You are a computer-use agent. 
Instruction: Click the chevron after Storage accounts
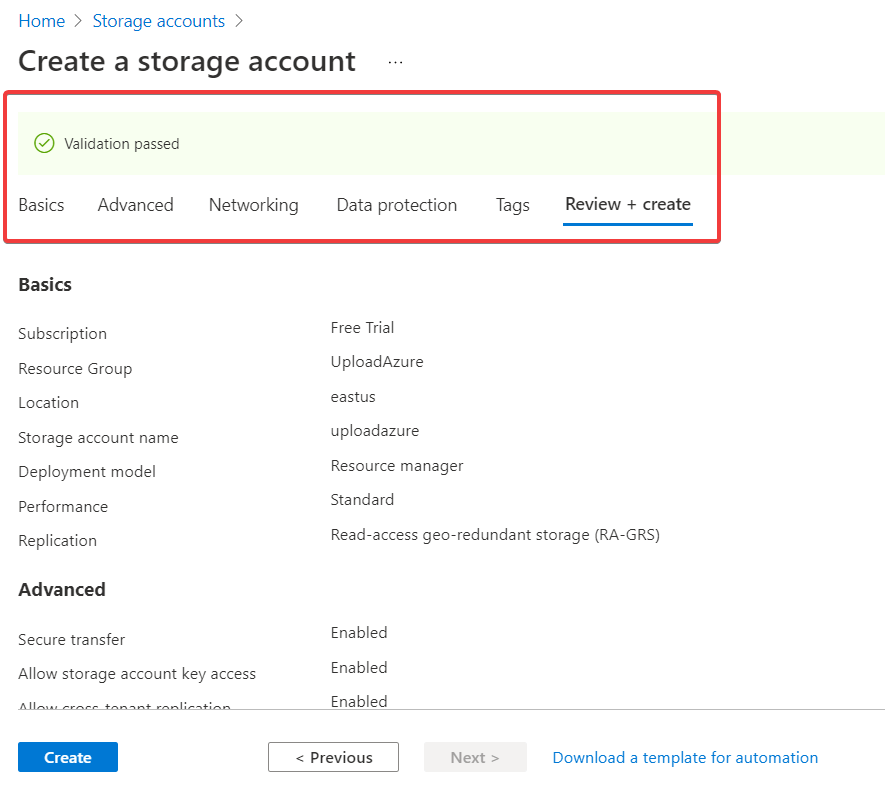pyautogui.click(x=238, y=21)
